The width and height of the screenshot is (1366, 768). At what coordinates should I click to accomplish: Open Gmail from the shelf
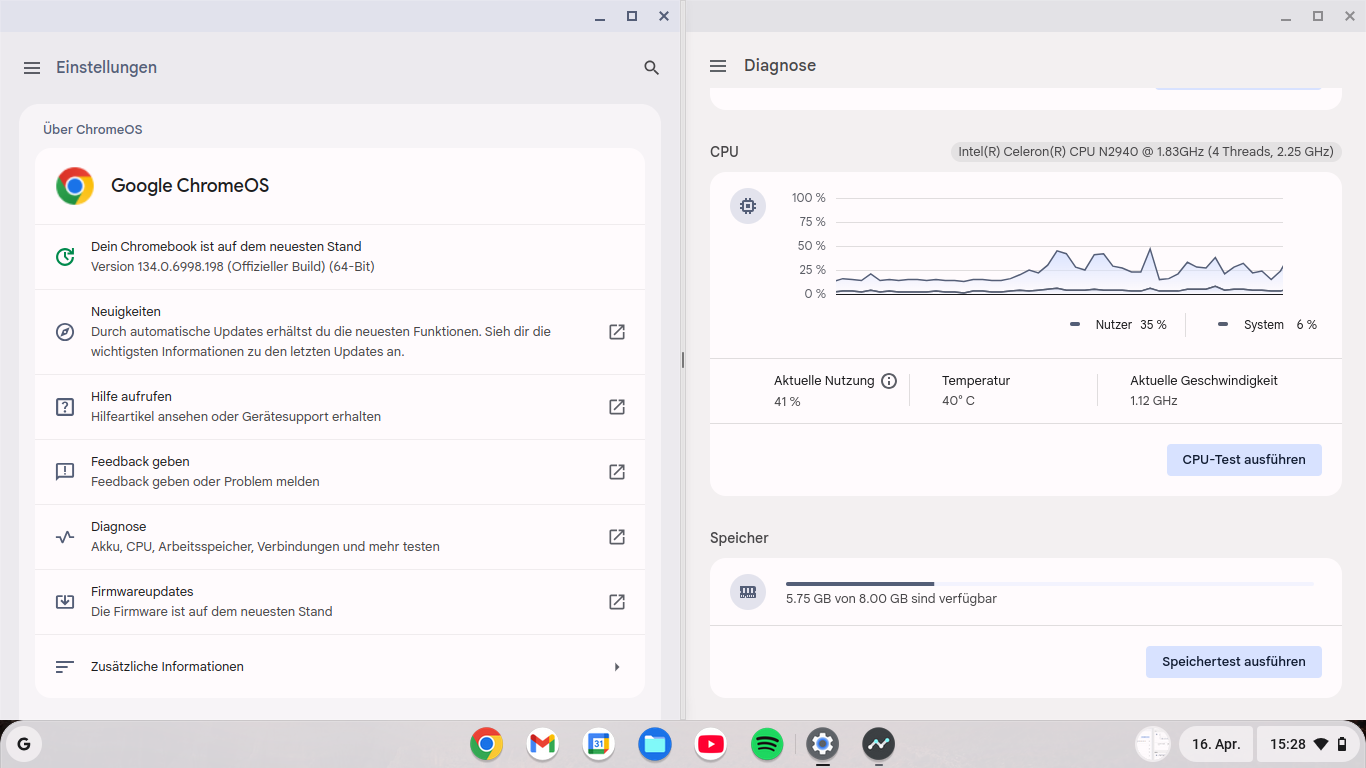coord(543,744)
